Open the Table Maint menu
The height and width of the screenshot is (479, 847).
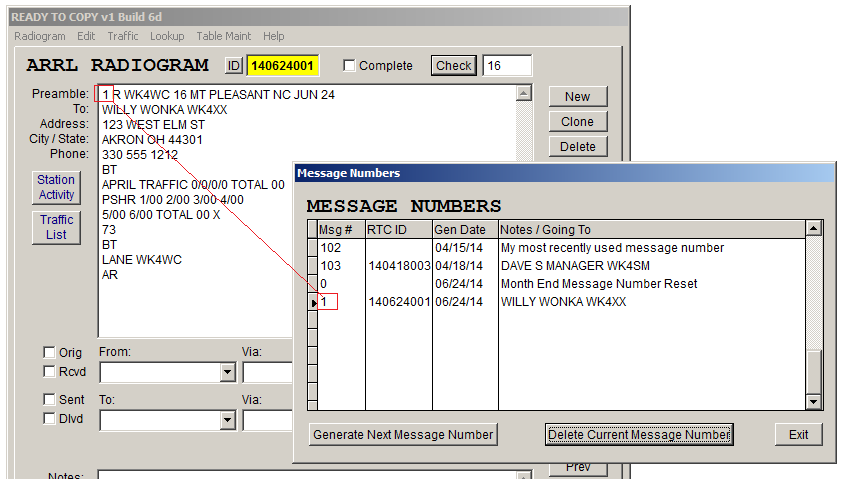point(224,36)
